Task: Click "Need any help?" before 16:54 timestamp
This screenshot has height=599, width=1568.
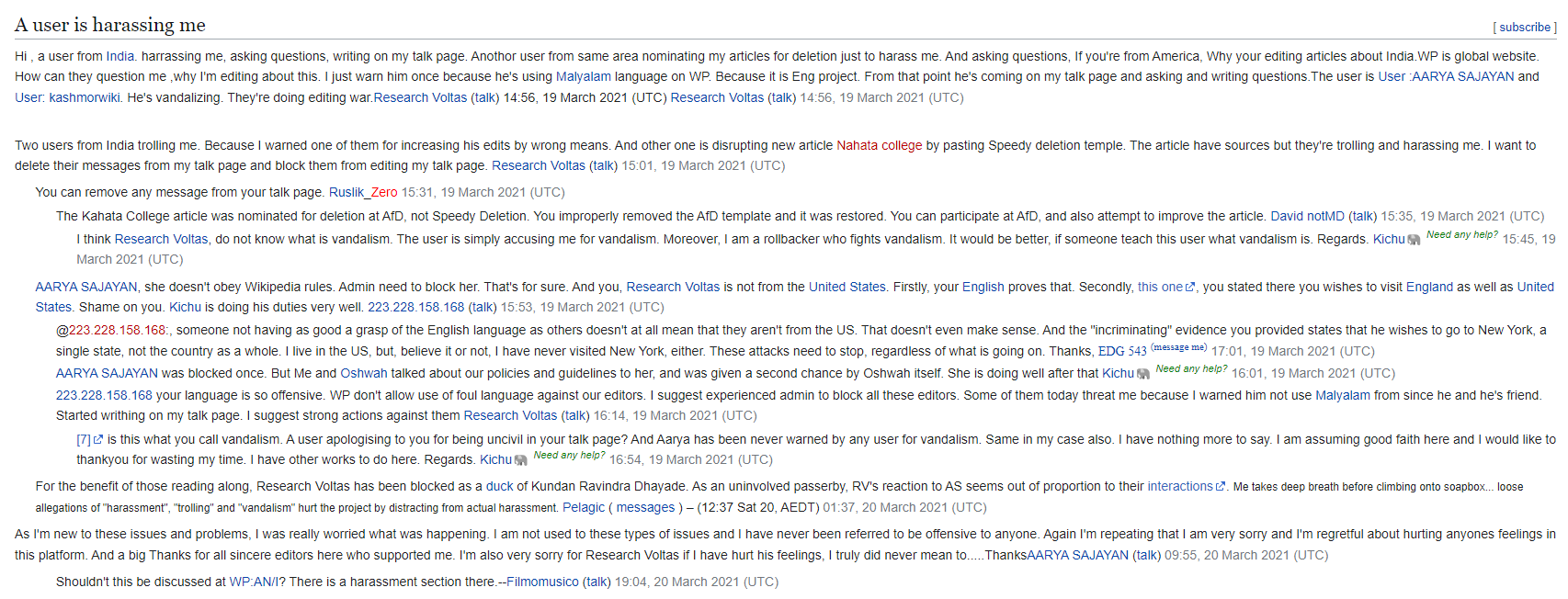Action: (x=569, y=456)
